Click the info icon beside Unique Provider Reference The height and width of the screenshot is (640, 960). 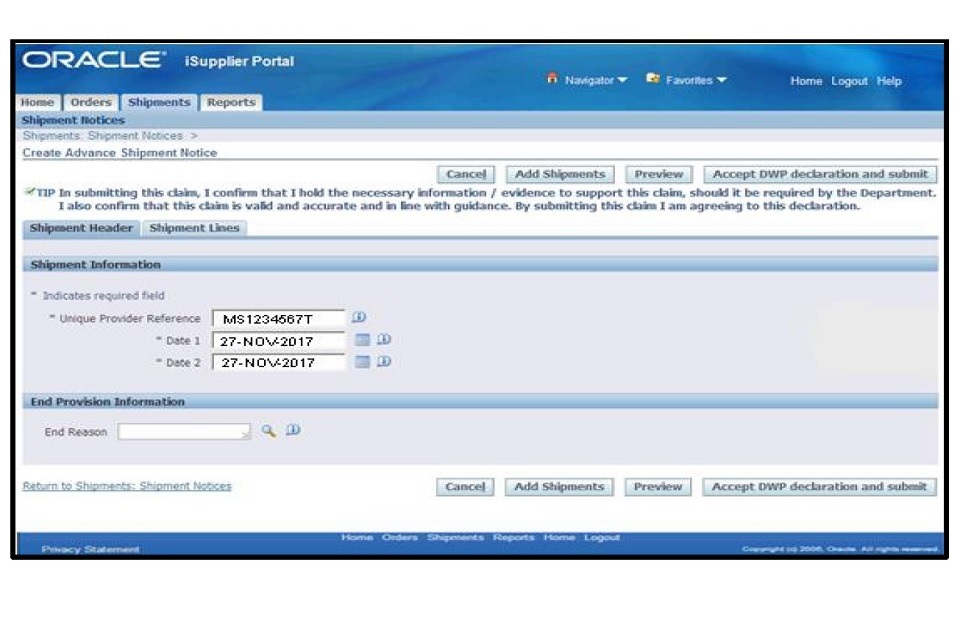point(360,318)
